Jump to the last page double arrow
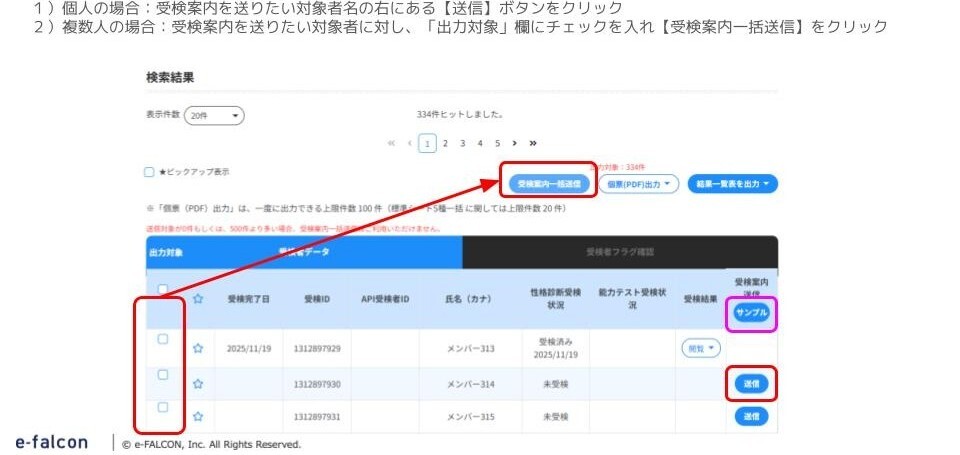Viewport: 960px width, 455px height. pyautogui.click(x=532, y=143)
